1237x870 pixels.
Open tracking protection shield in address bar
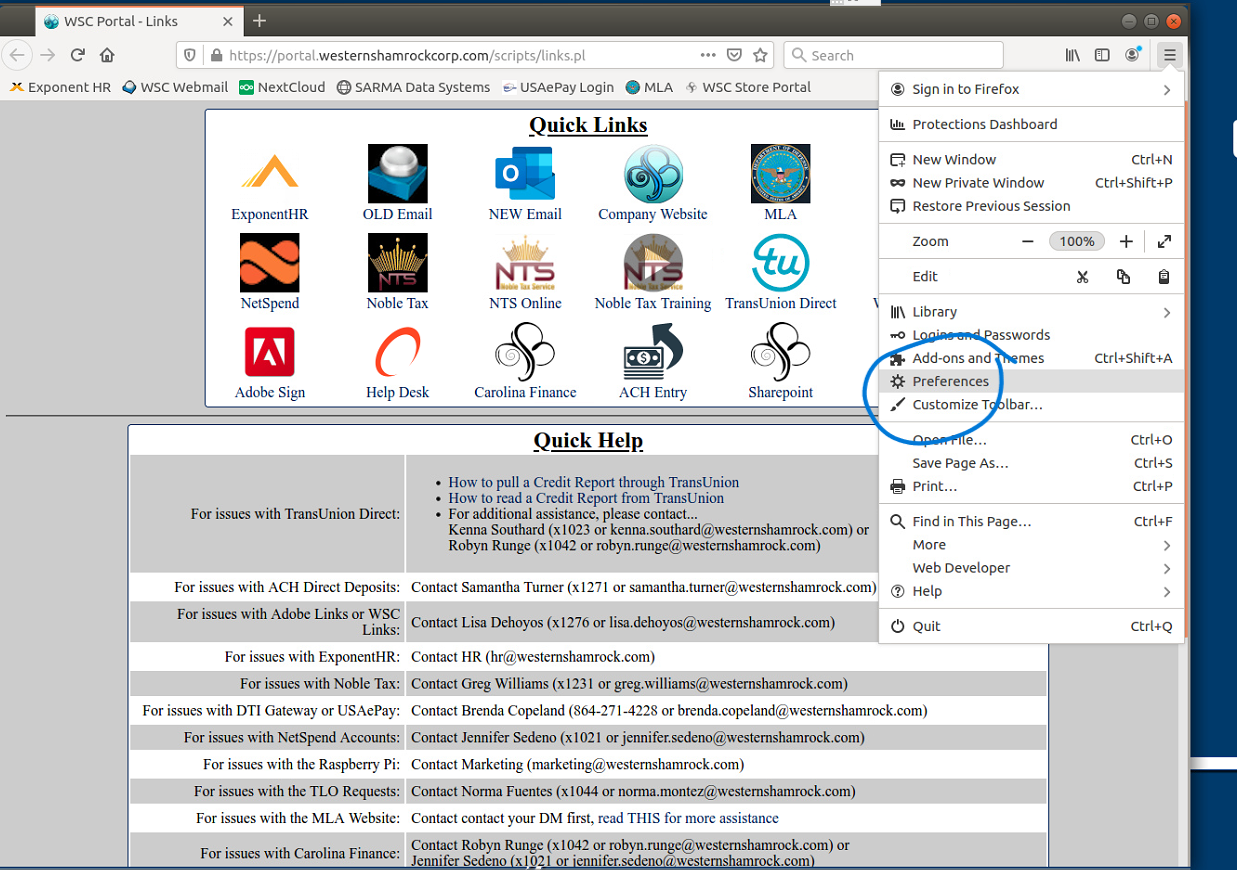(190, 55)
